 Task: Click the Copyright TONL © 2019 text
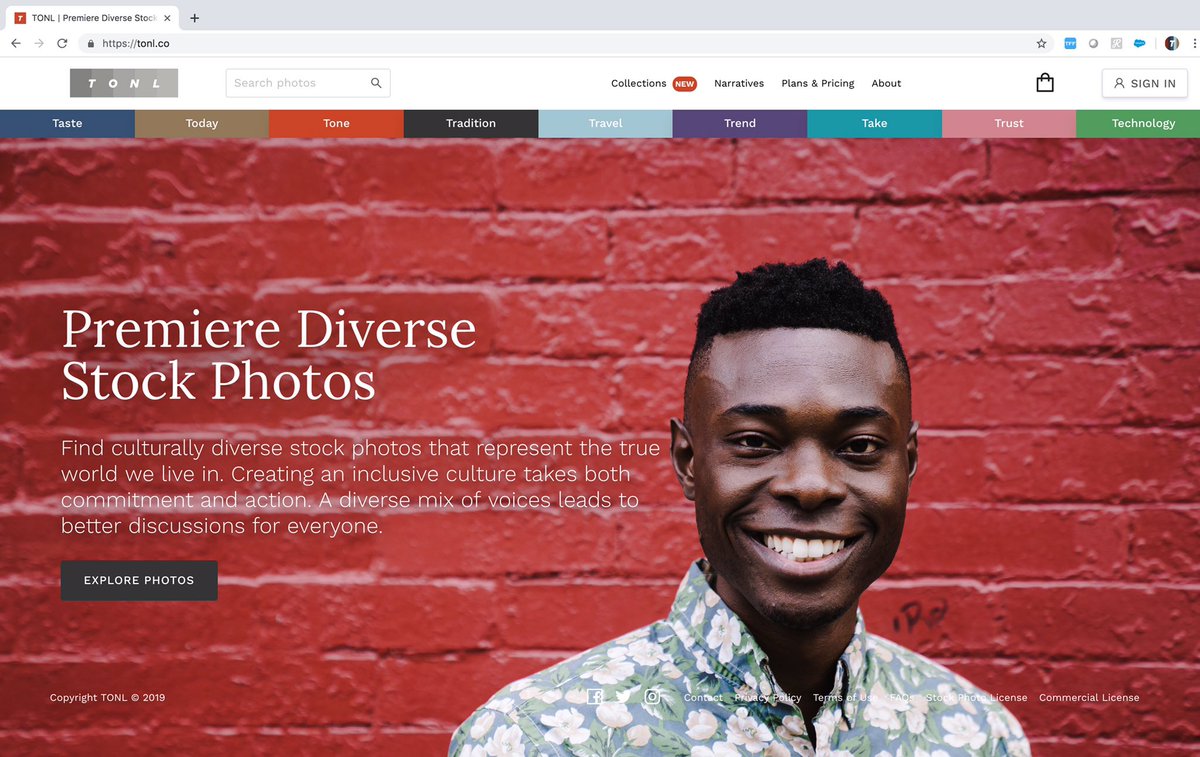coord(108,697)
